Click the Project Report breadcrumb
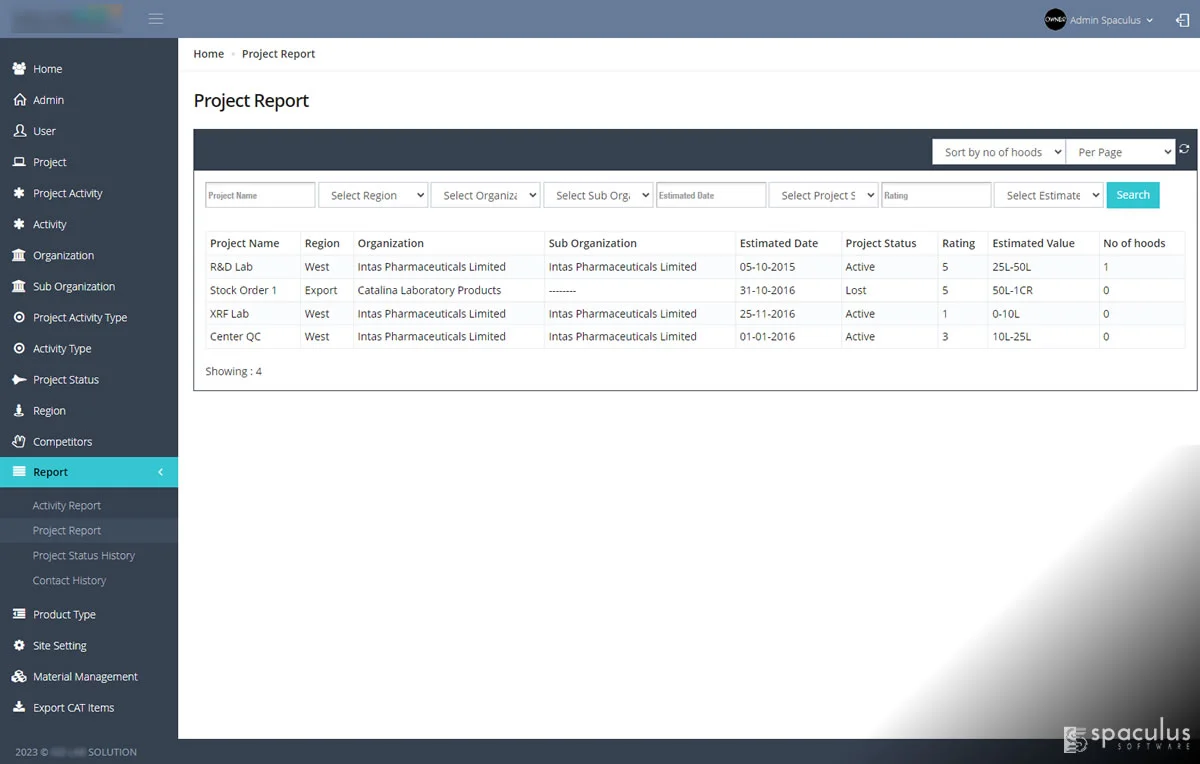 point(278,54)
